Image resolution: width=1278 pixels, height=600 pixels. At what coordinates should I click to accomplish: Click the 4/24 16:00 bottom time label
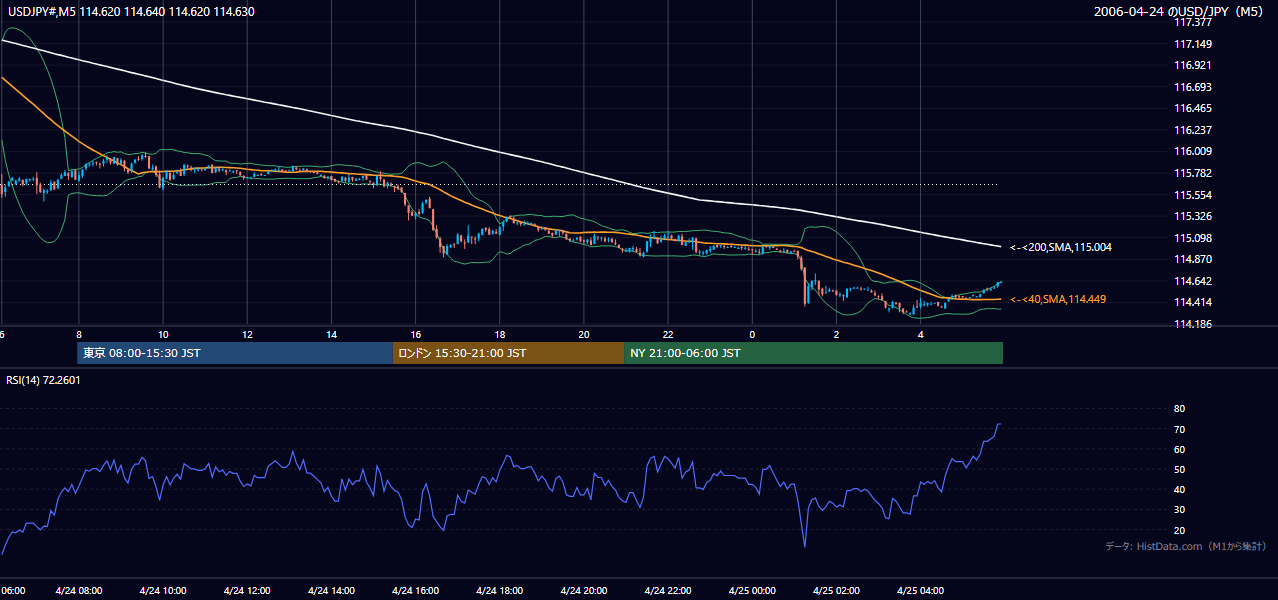(x=416, y=590)
